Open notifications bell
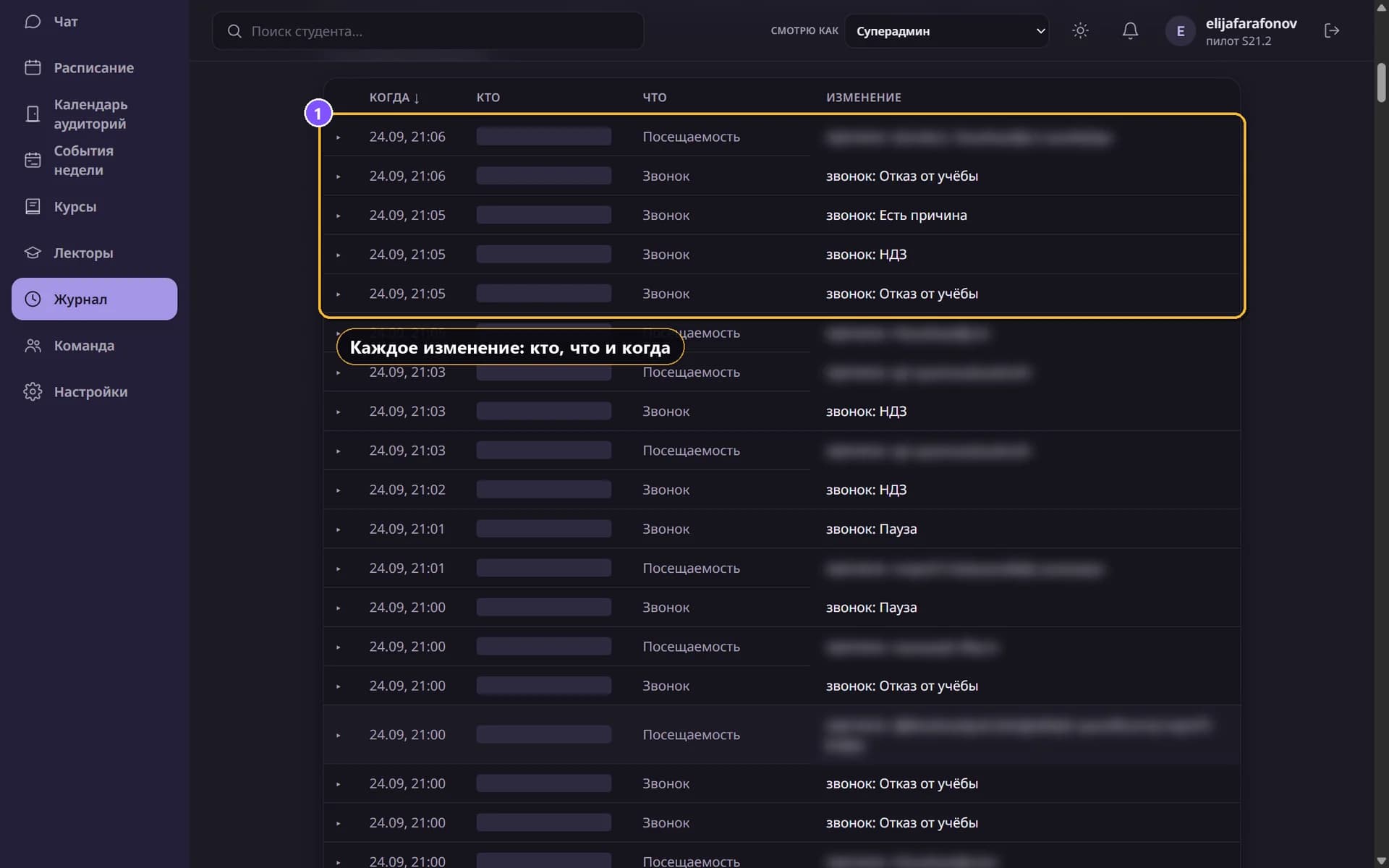The width and height of the screenshot is (1389, 868). (x=1130, y=30)
